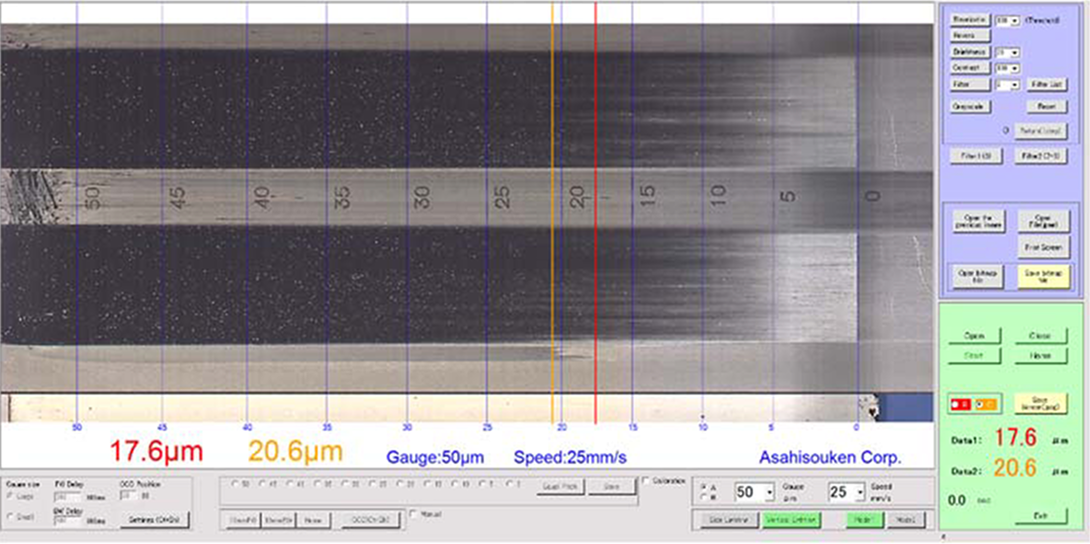Click the Exit button in green panel

point(1041,516)
